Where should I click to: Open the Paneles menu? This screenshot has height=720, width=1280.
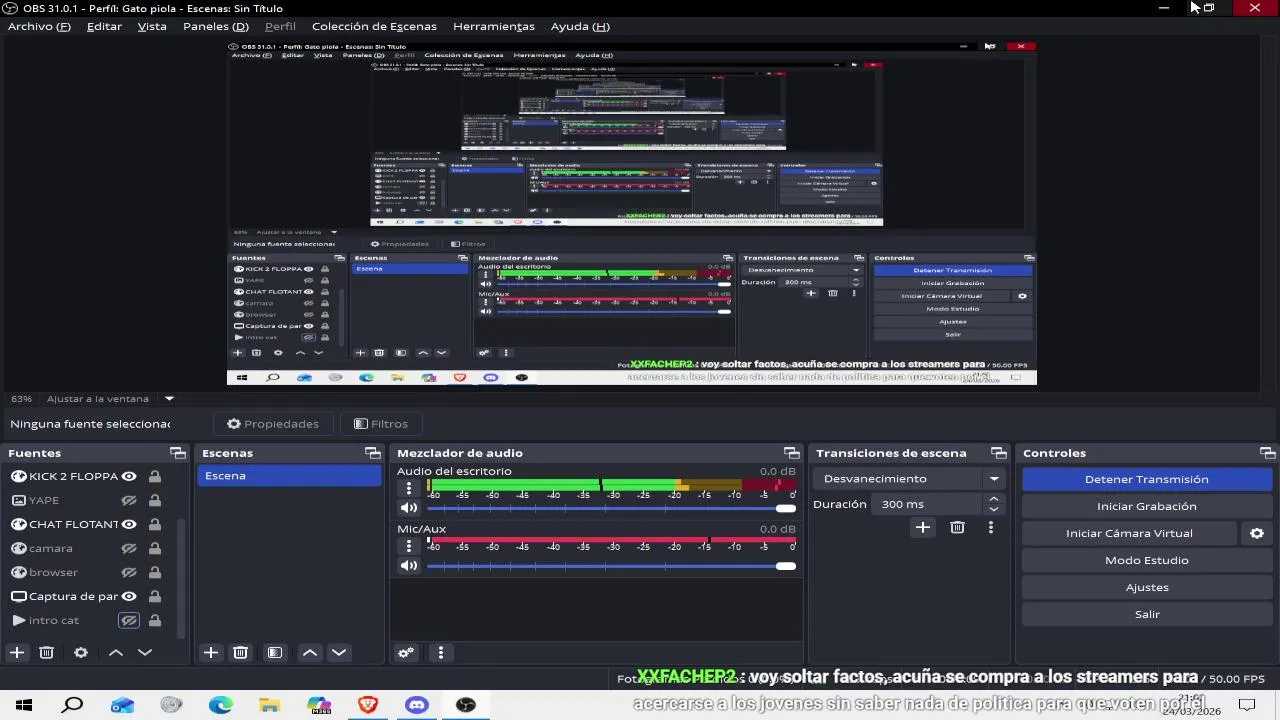point(215,26)
